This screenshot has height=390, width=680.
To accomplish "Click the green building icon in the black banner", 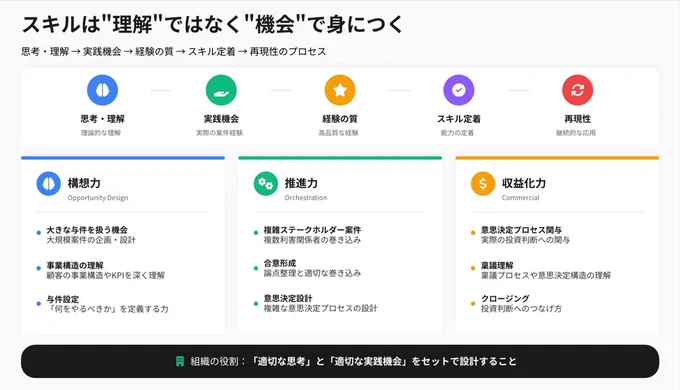I will pyautogui.click(x=180, y=361).
